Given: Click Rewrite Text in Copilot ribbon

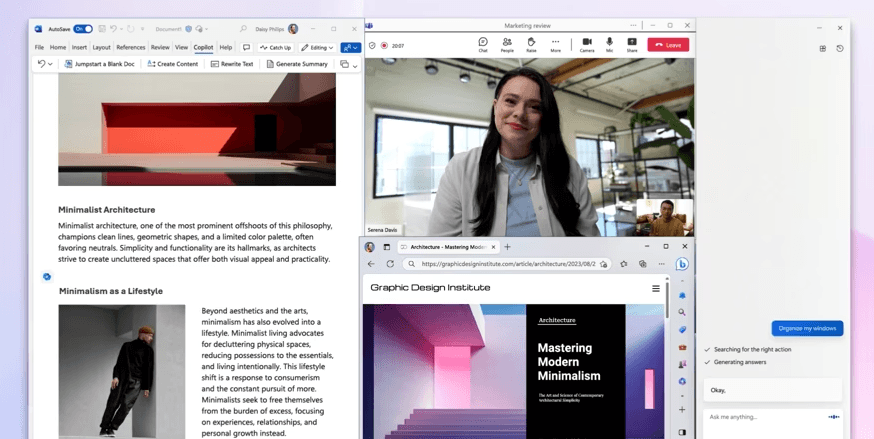Looking at the screenshot, I should pyautogui.click(x=232, y=64).
